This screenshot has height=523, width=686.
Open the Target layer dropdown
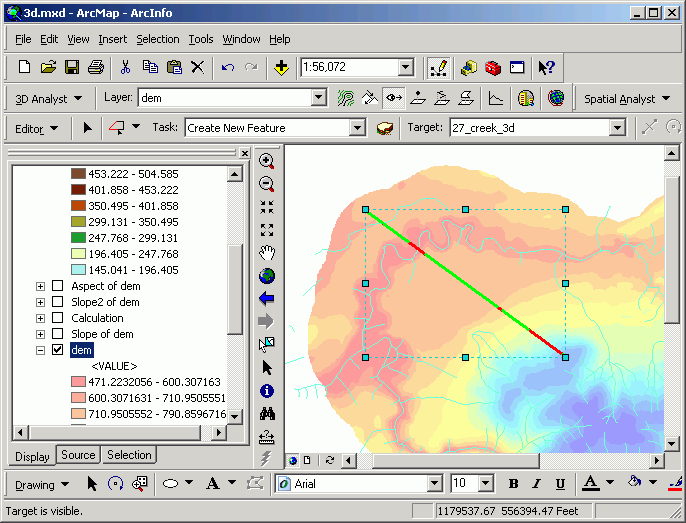tap(617, 128)
